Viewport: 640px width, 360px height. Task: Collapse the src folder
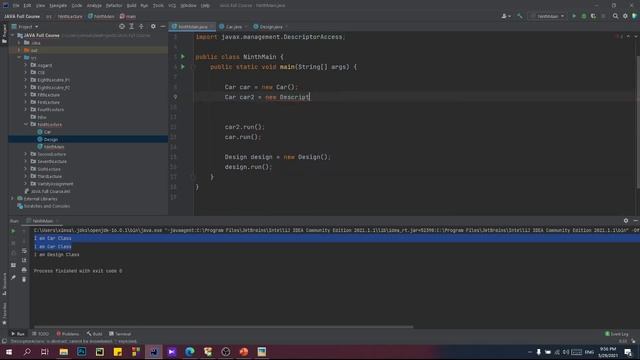pyautogui.click(x=19, y=58)
